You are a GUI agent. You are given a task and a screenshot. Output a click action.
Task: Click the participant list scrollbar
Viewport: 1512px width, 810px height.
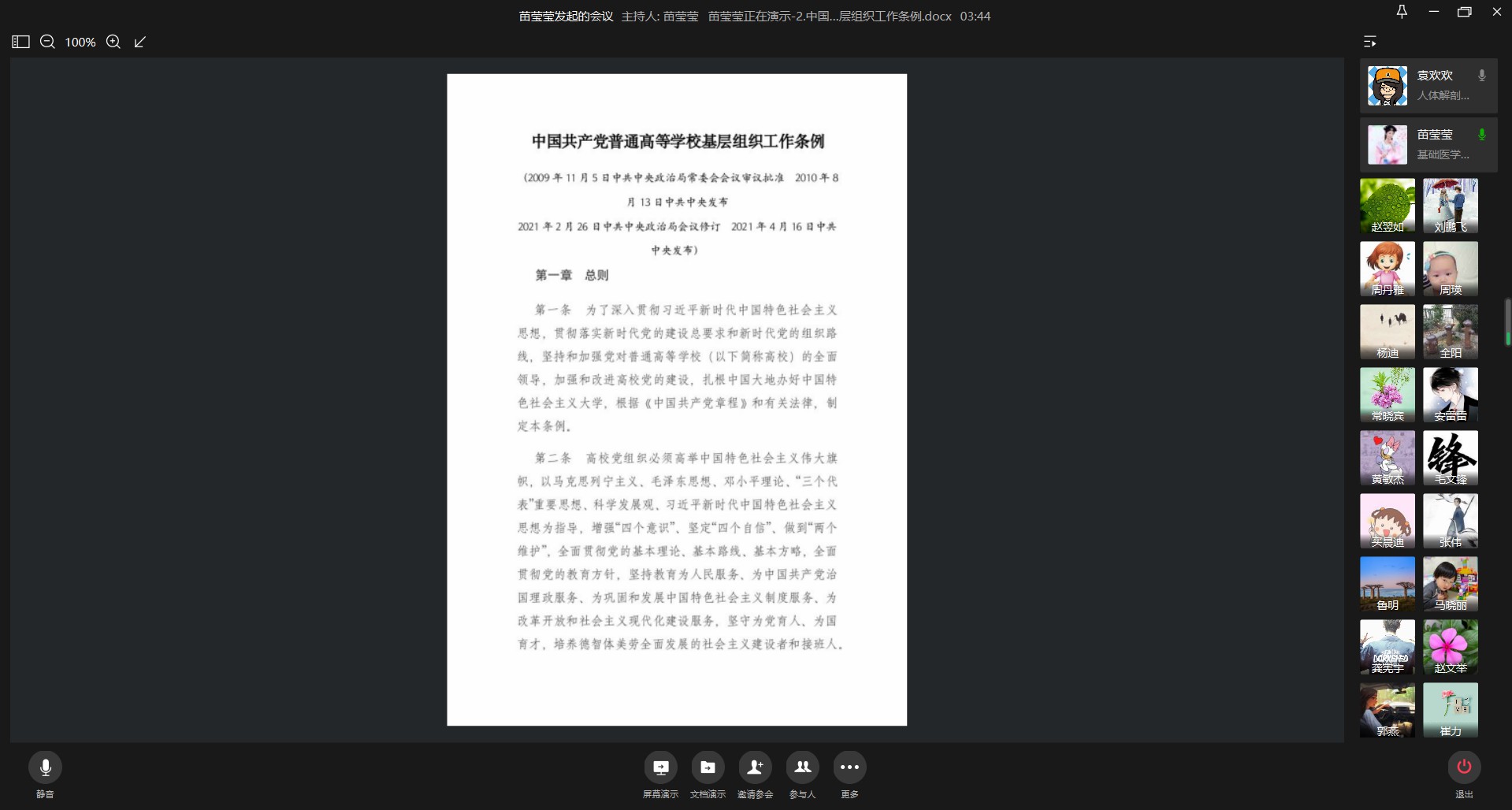[1507, 322]
